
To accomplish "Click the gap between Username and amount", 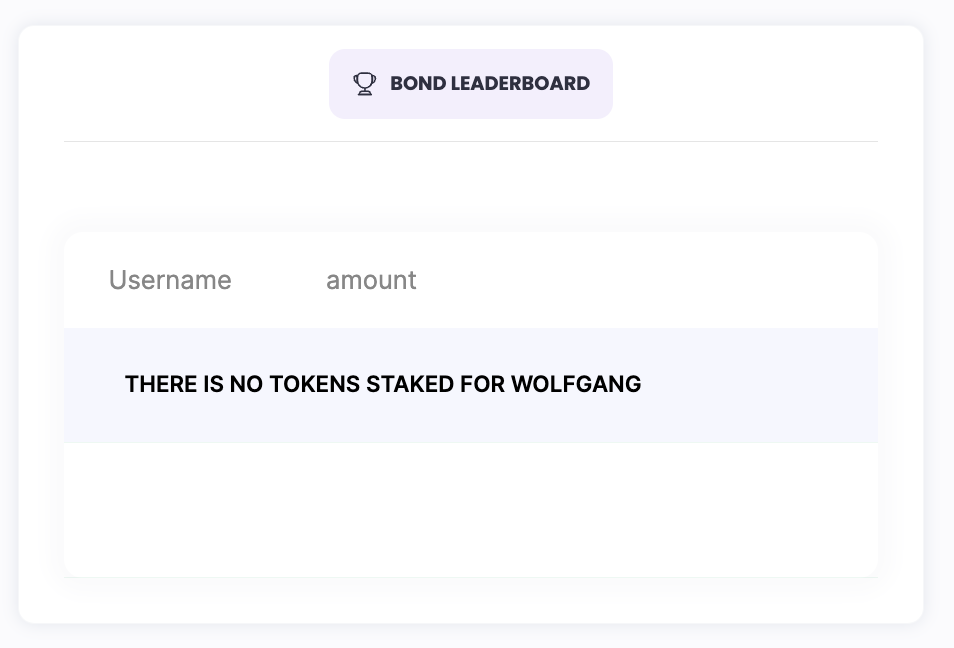I will pyautogui.click(x=279, y=281).
